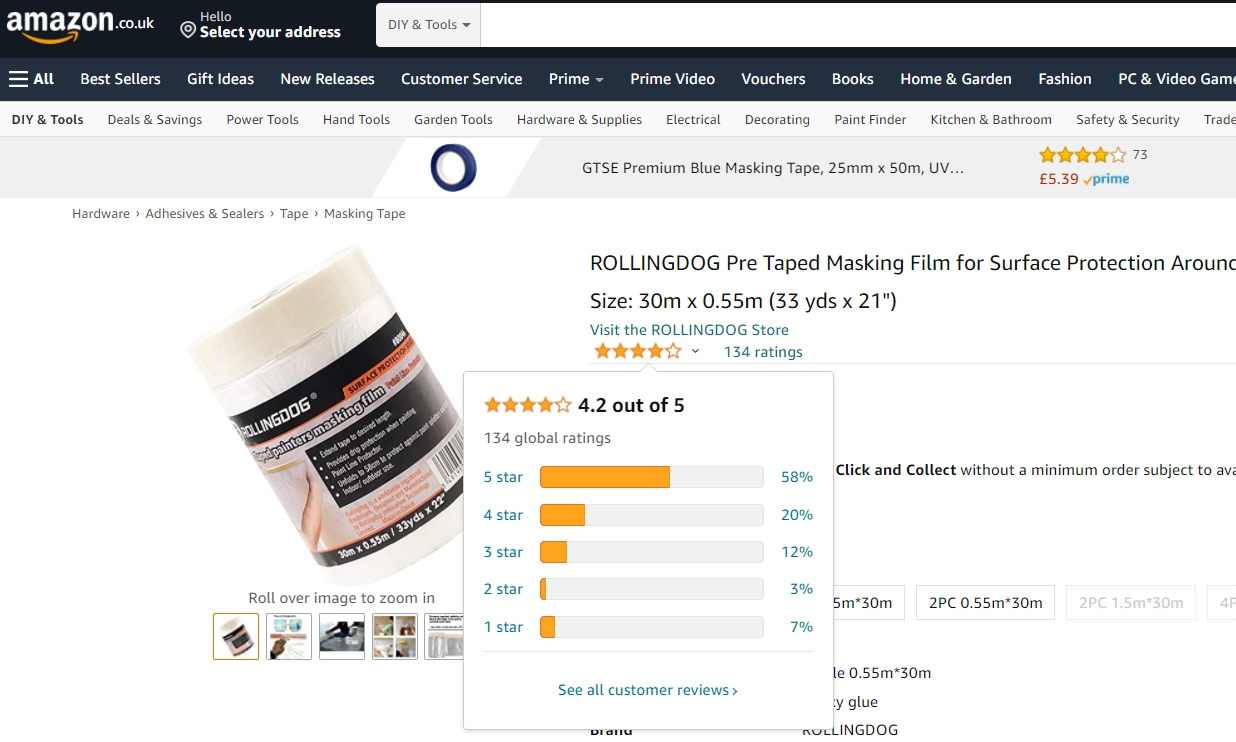Select the third product image thumbnail

click(342, 636)
